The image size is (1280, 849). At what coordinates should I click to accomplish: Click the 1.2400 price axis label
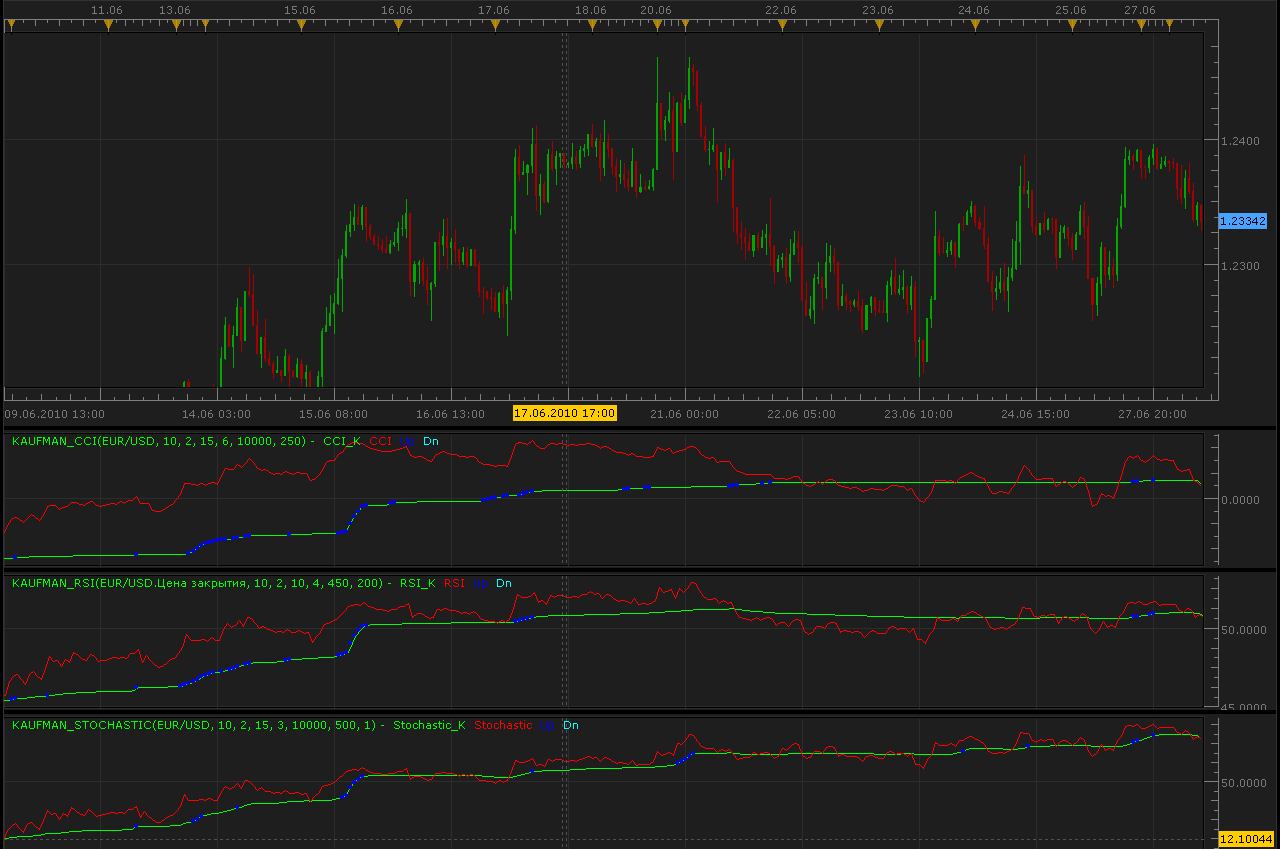tap(1241, 142)
